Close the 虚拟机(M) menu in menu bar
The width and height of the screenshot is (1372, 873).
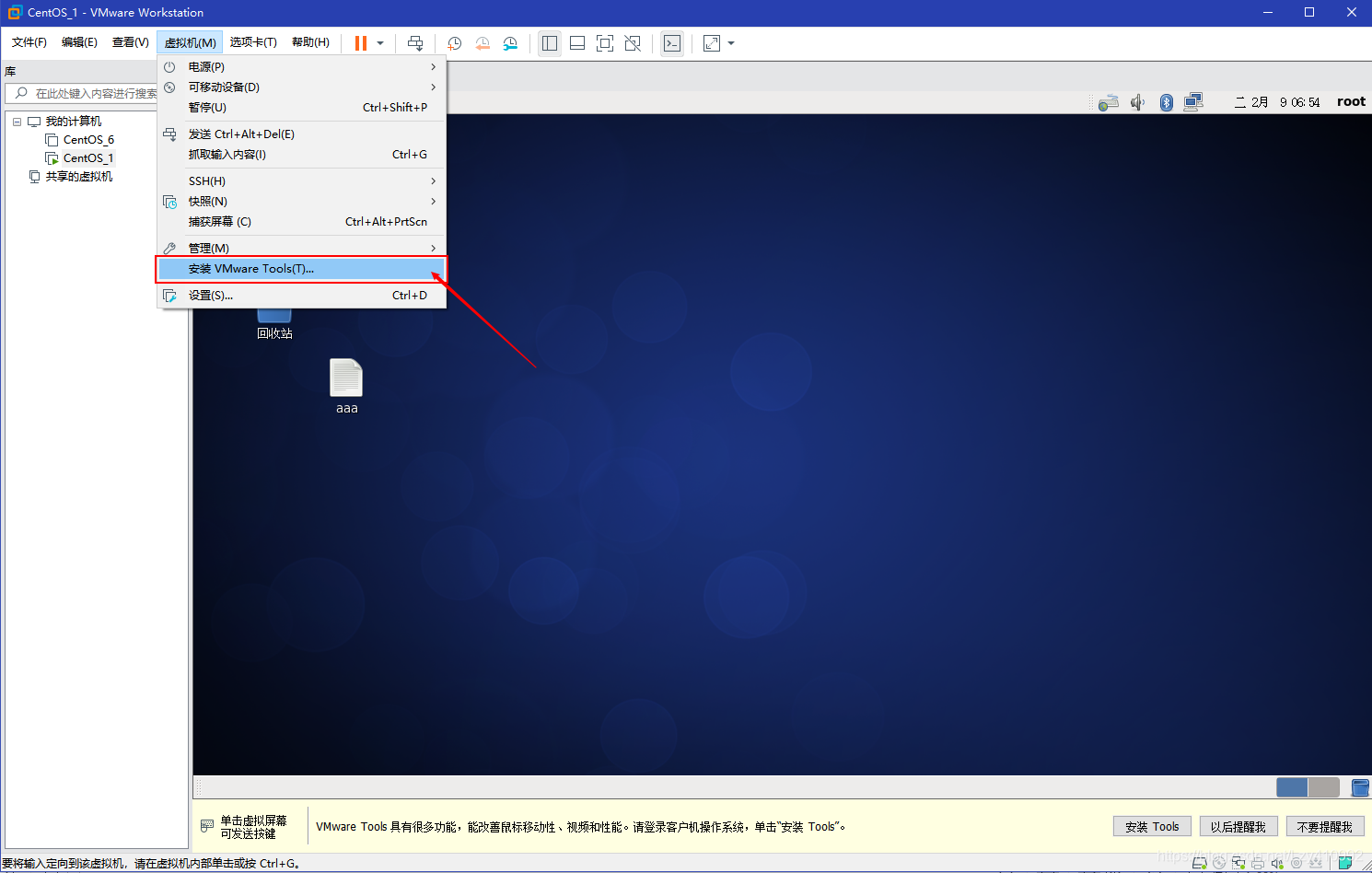(190, 42)
